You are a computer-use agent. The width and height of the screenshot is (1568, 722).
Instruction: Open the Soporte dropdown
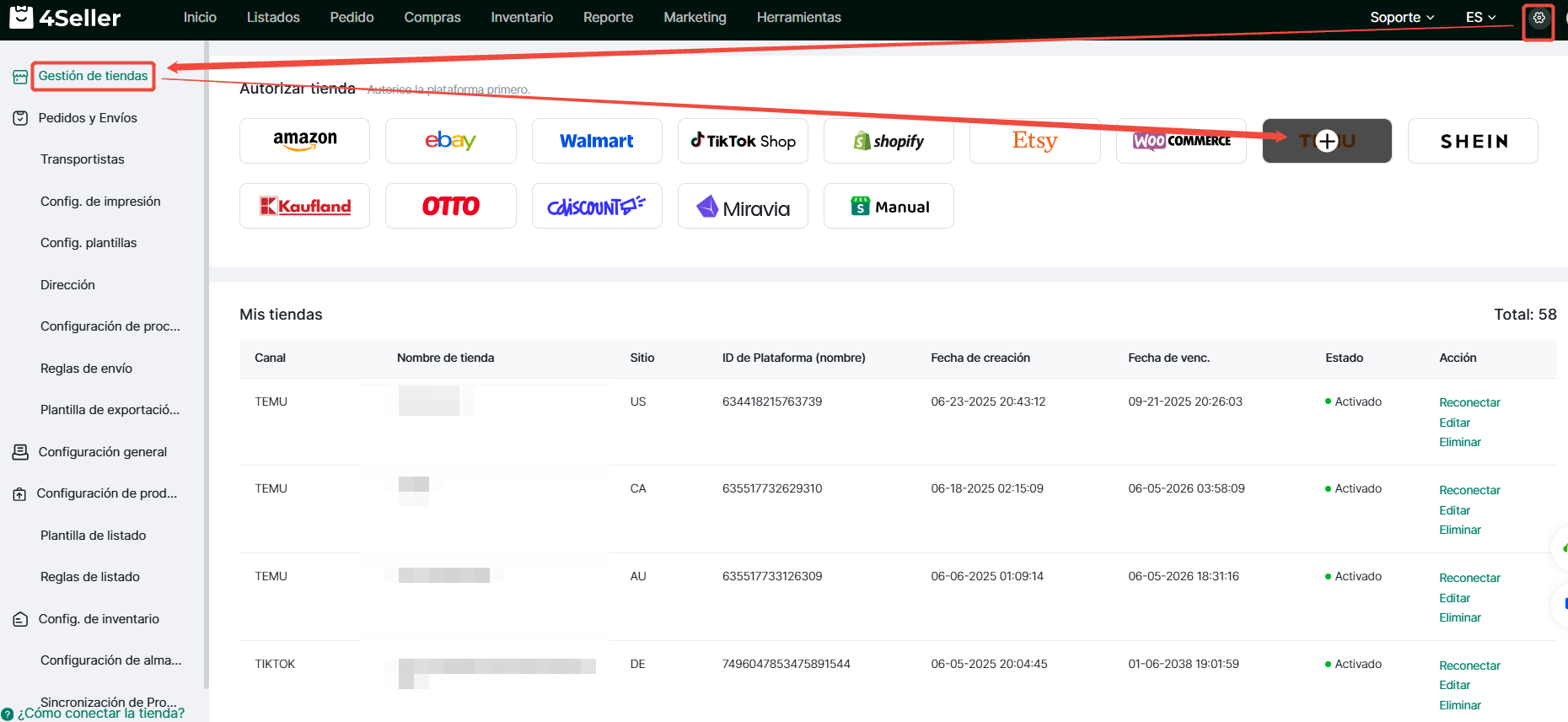[1401, 17]
